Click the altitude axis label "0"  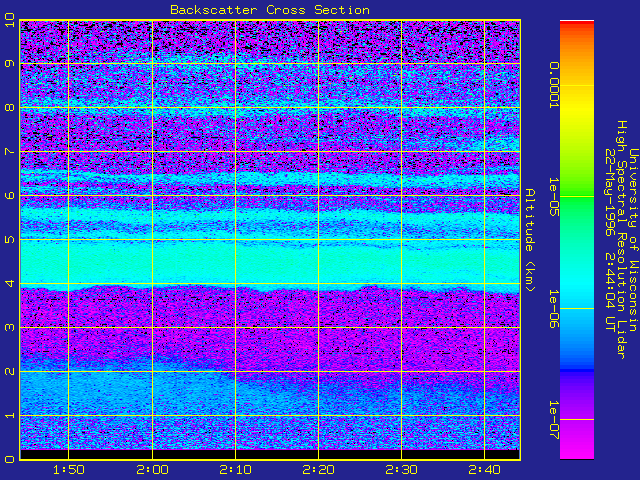pos(10,459)
